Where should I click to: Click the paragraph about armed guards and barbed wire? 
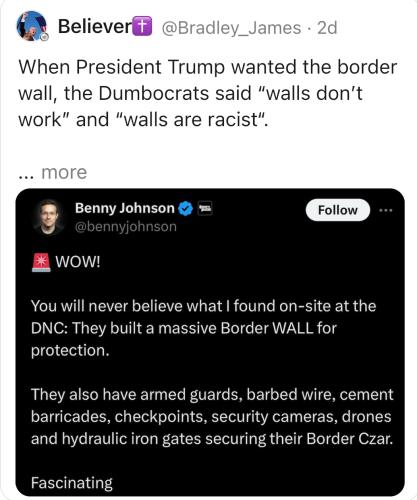(x=212, y=417)
